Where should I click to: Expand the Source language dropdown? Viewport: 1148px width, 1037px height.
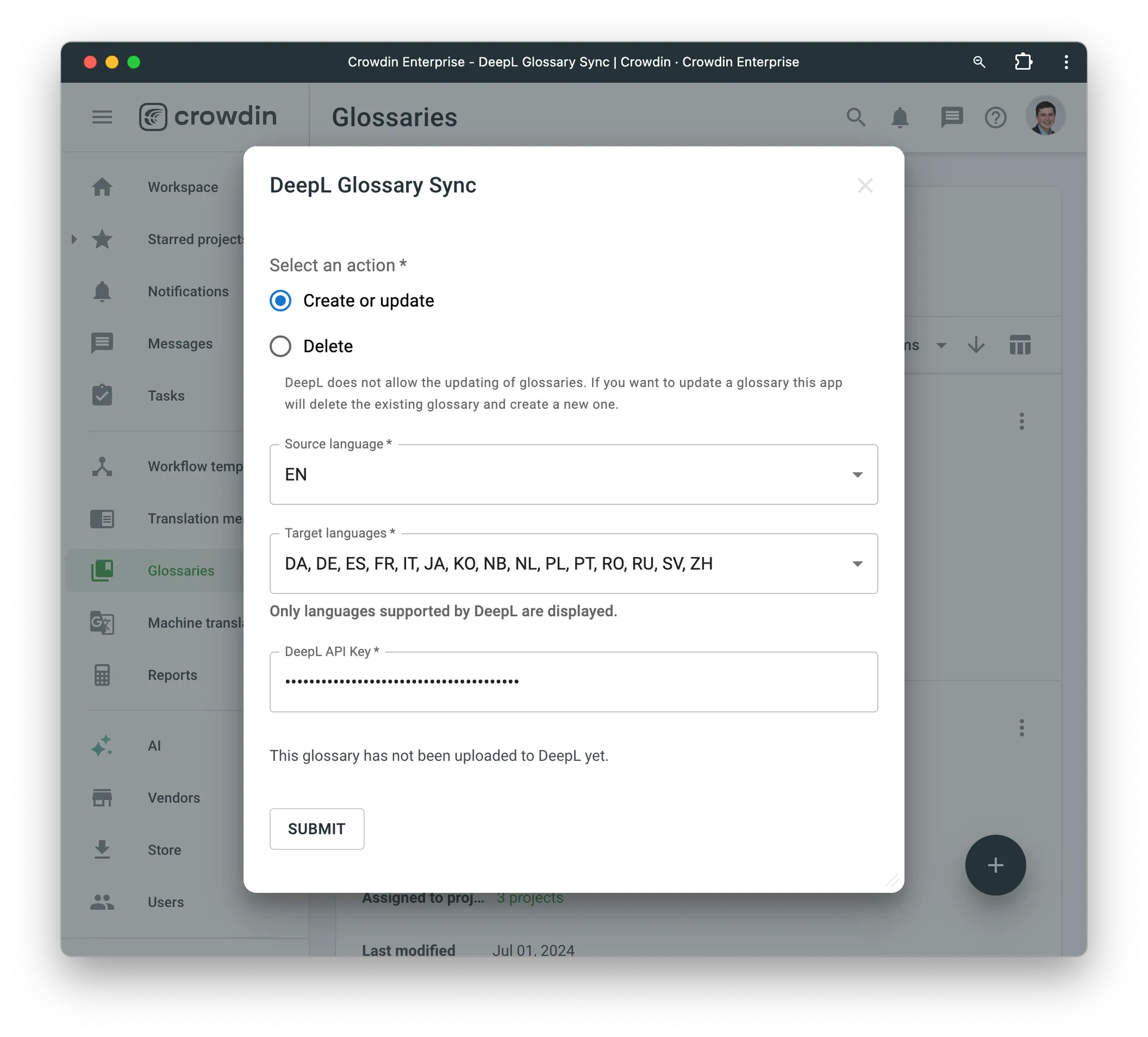857,474
